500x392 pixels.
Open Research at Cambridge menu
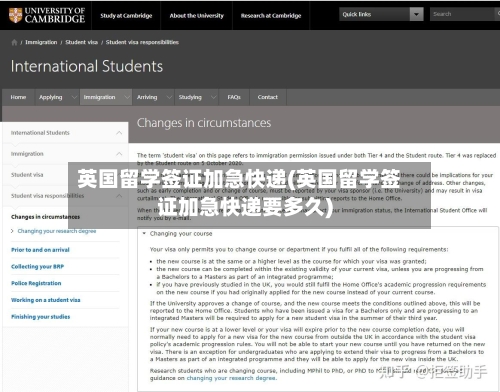pos(271,15)
